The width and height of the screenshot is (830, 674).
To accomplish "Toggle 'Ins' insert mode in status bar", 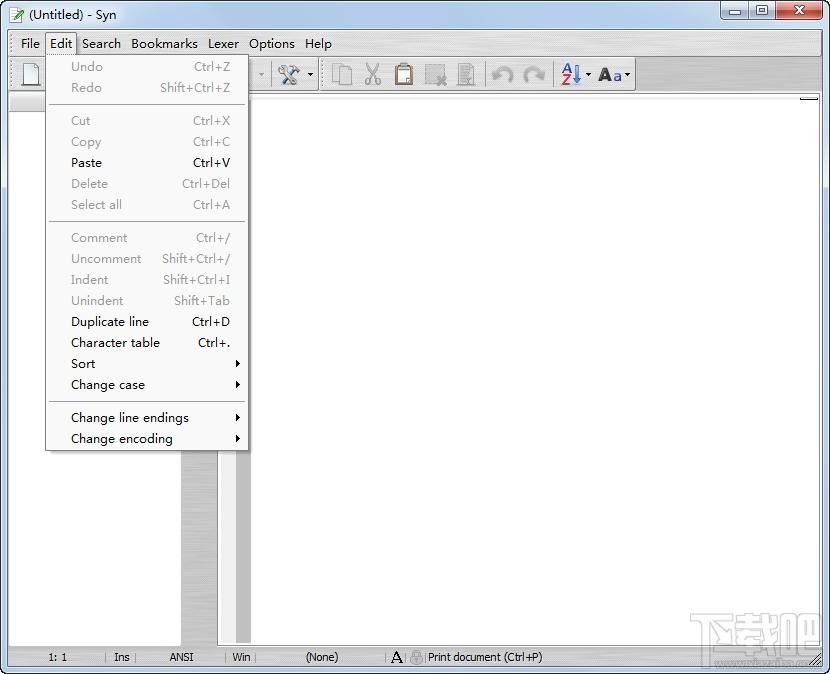I will (122, 657).
